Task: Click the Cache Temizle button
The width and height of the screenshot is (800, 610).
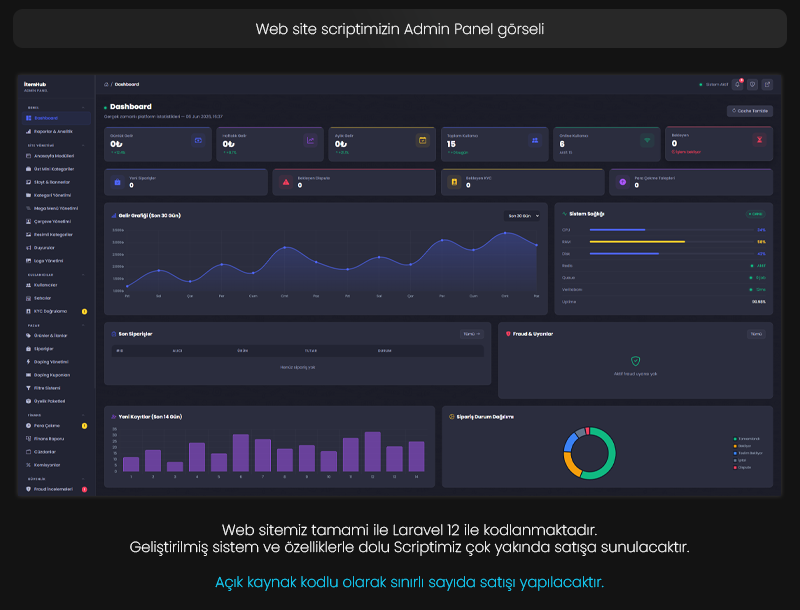Action: [749, 111]
